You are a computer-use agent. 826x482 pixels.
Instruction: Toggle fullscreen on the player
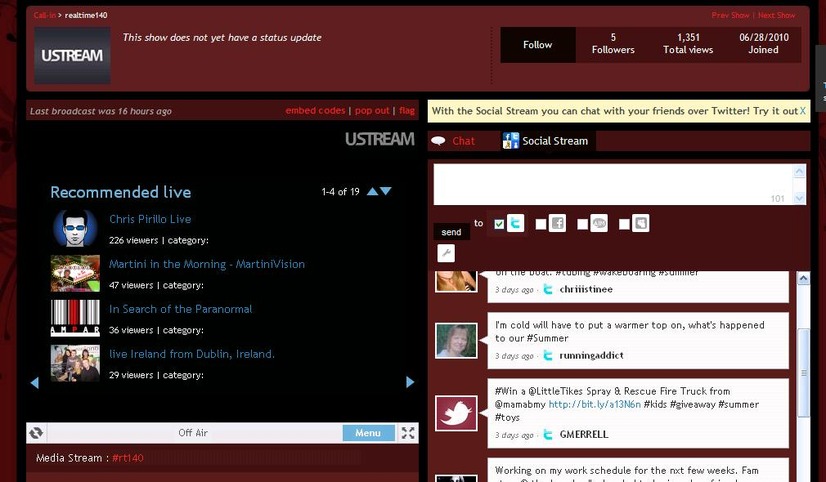pyautogui.click(x=408, y=433)
